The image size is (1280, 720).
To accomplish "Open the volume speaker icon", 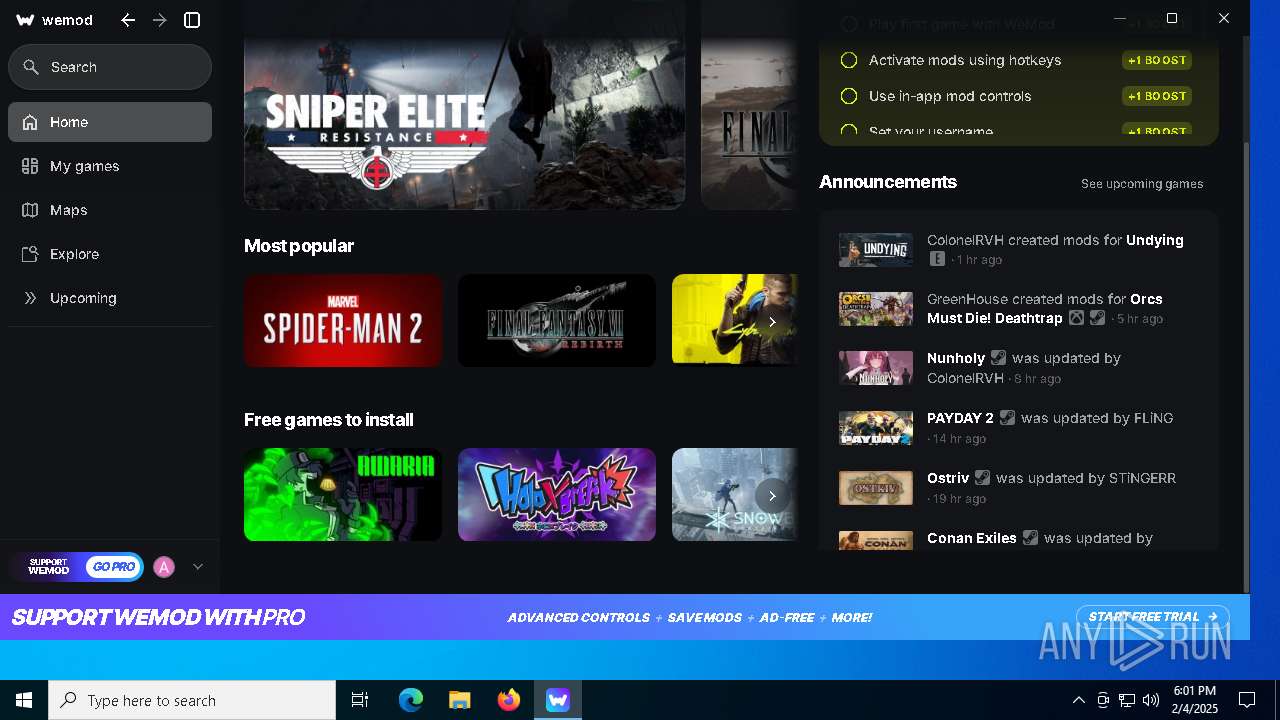I will 1151,700.
